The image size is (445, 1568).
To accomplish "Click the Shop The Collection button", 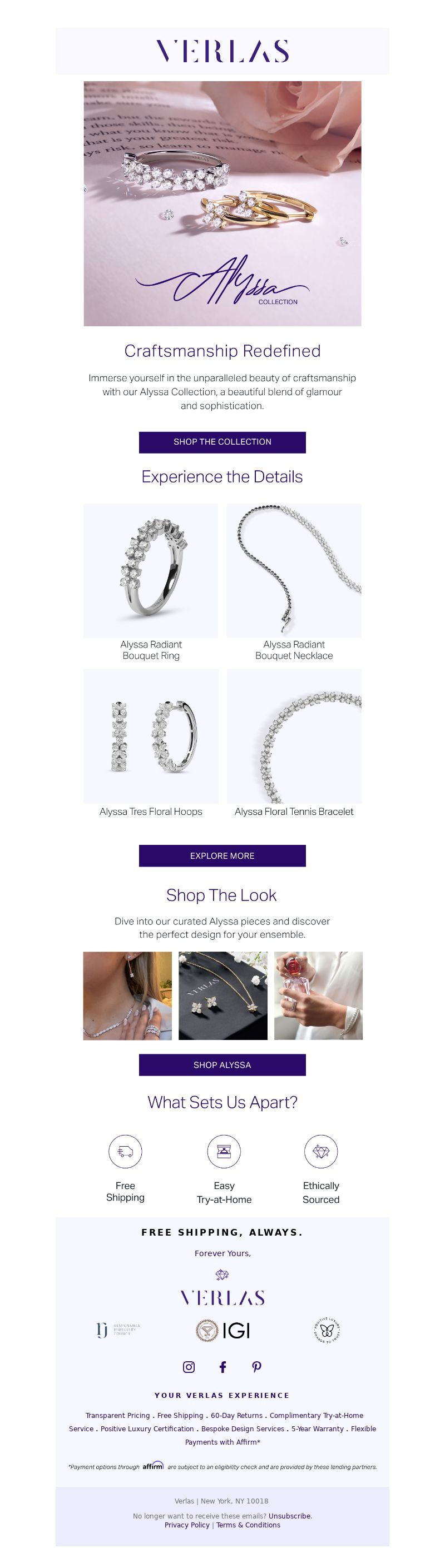I will click(222, 442).
